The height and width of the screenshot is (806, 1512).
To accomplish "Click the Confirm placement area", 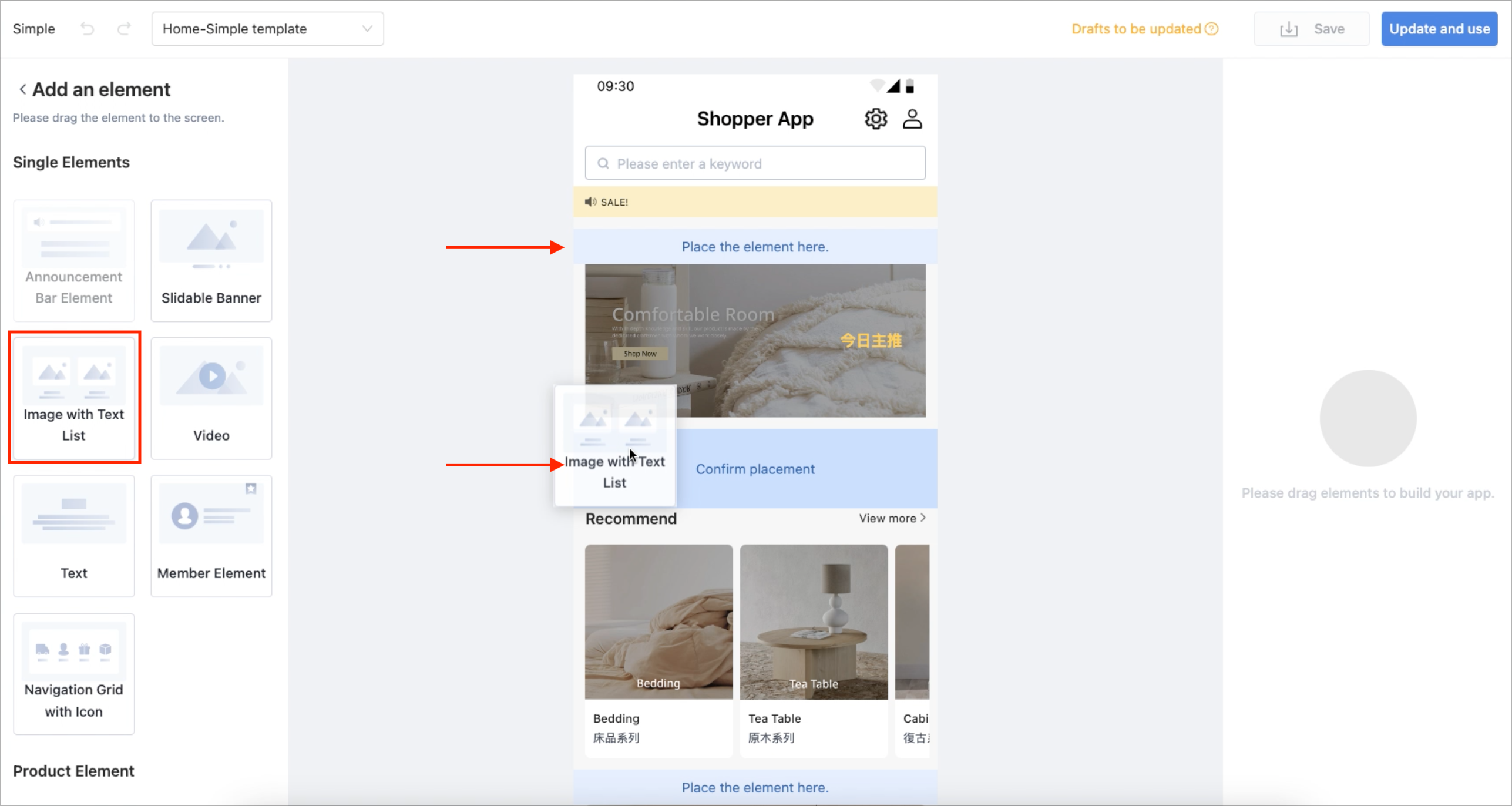I will click(x=755, y=469).
